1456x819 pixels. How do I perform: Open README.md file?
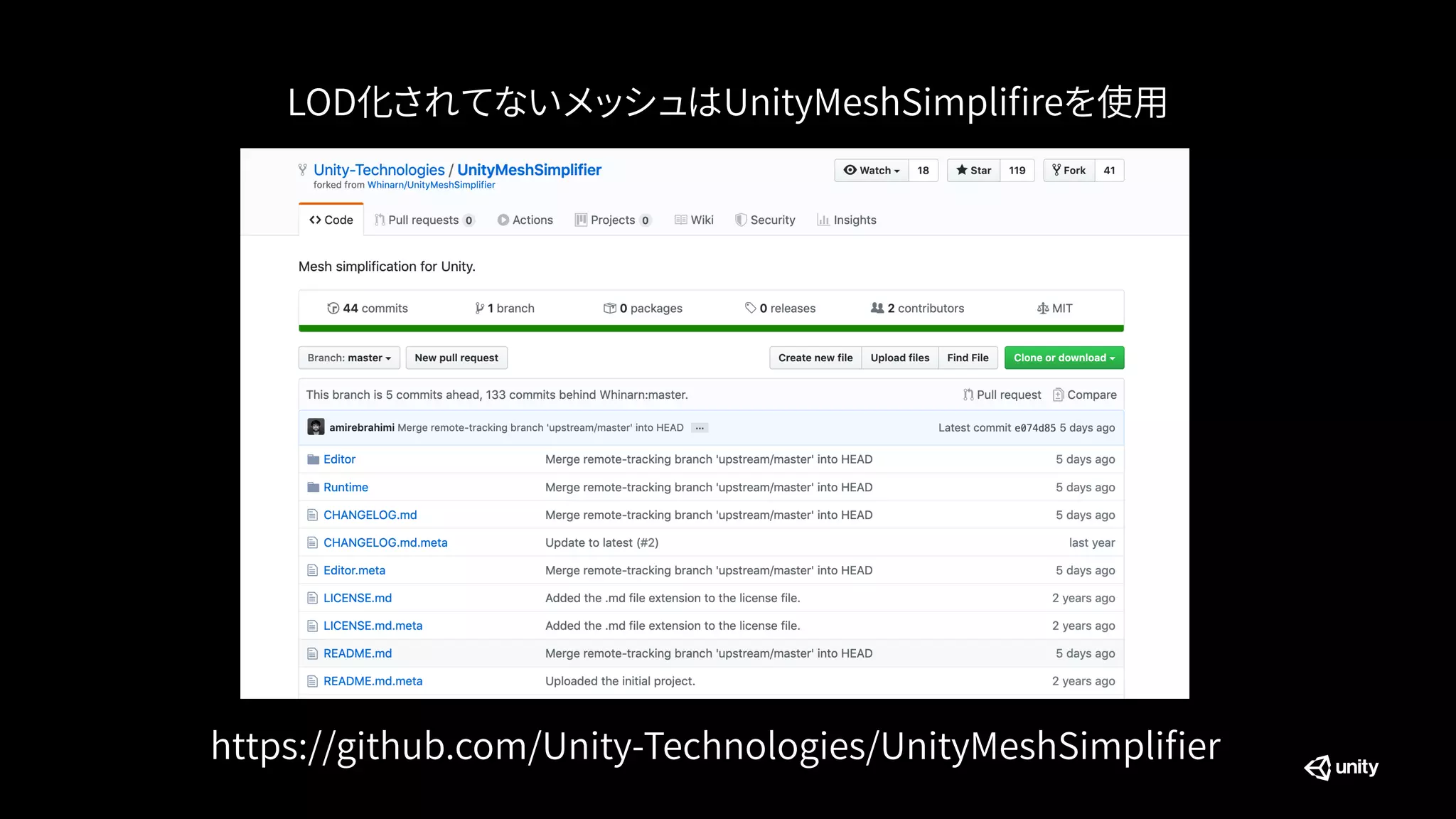358,653
